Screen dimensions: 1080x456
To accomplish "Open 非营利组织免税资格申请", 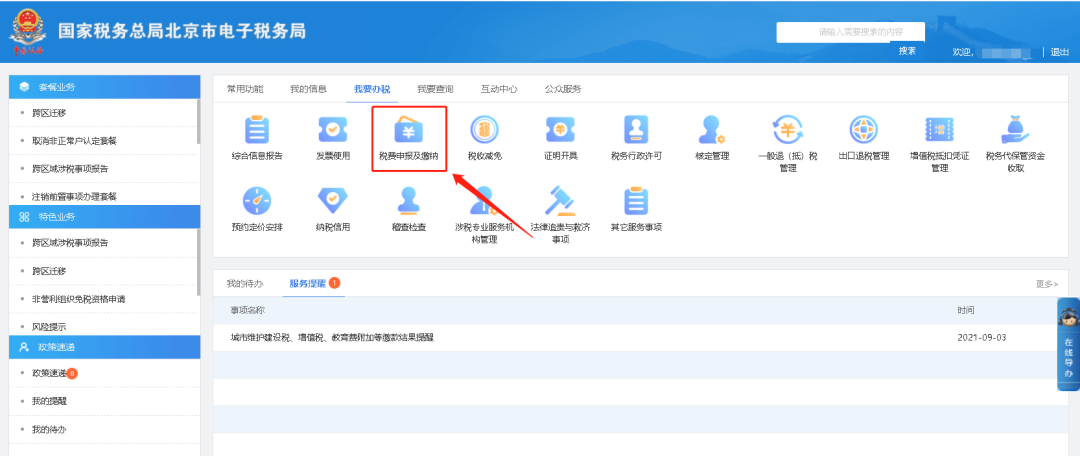I will 79,299.
